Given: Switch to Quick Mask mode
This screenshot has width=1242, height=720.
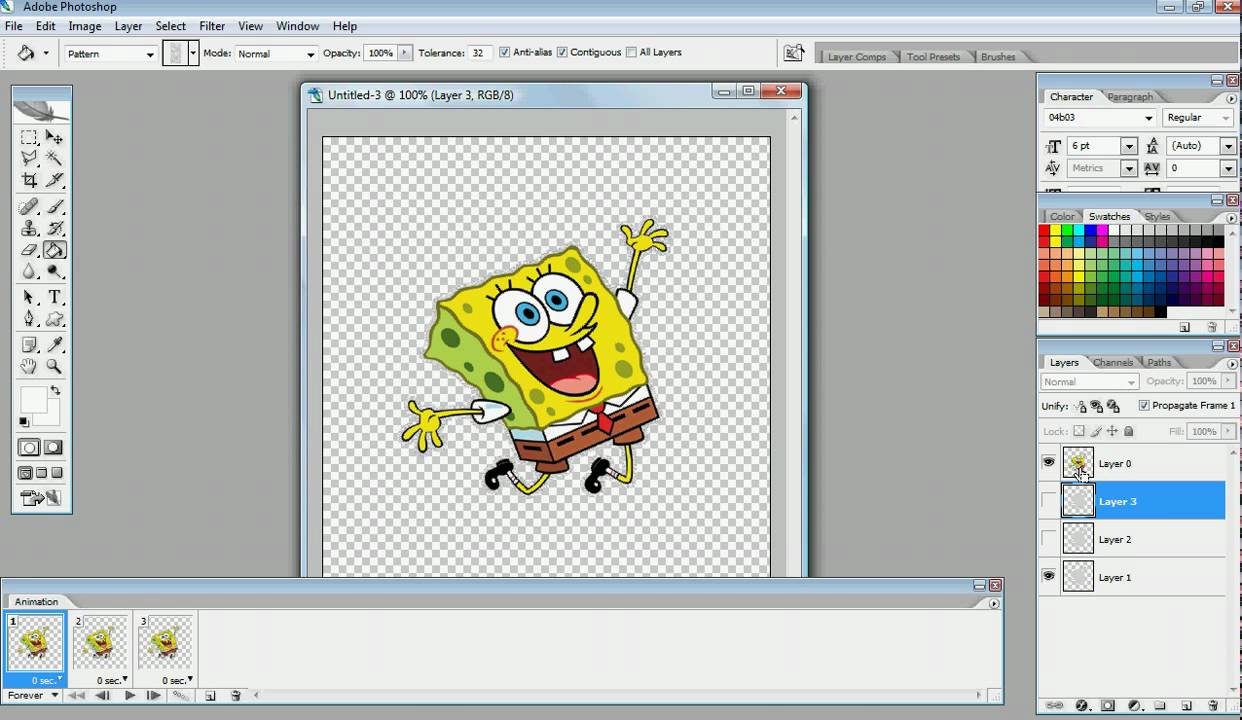Looking at the screenshot, I should pyautogui.click(x=53, y=448).
